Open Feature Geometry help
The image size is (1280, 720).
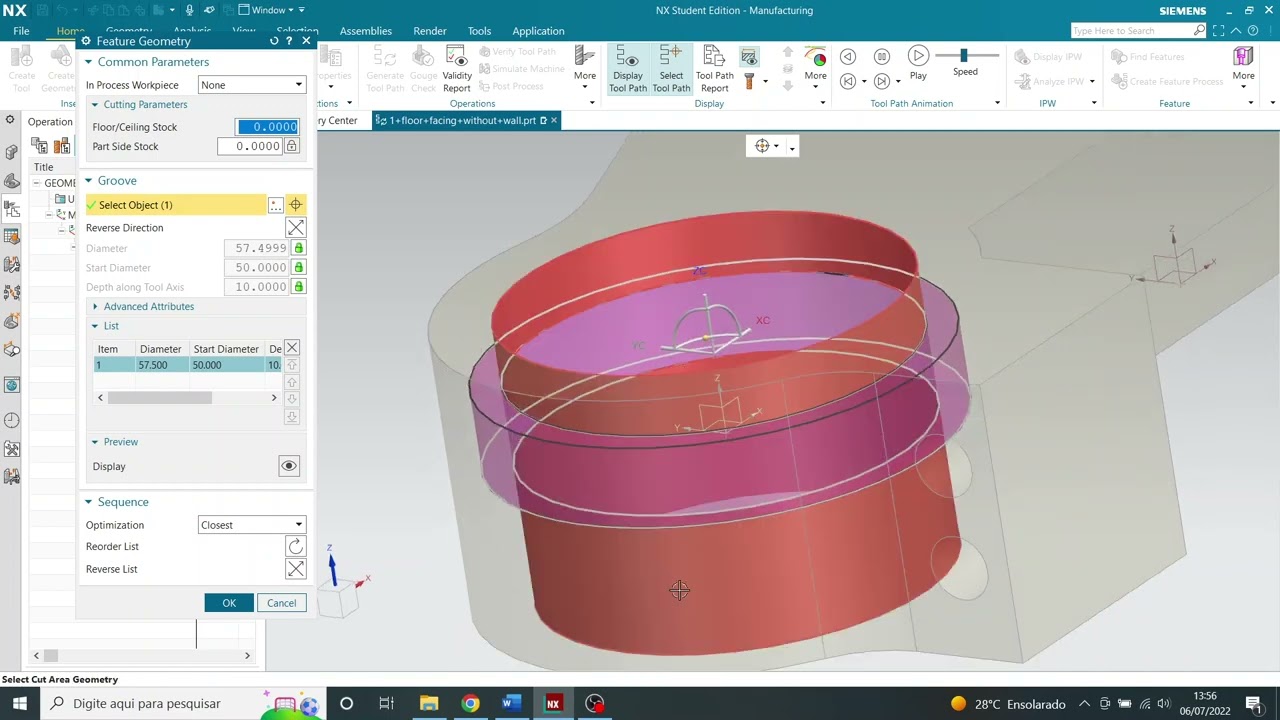(x=290, y=41)
